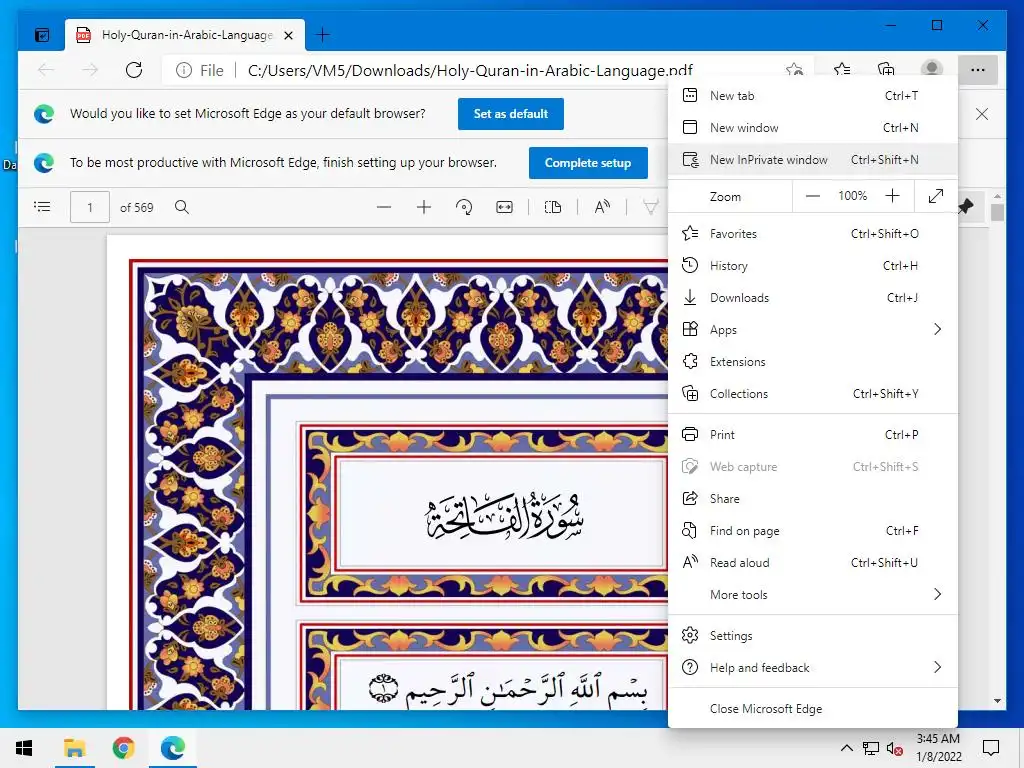Show hidden system tray icons
The height and width of the screenshot is (768, 1024).
click(846, 748)
